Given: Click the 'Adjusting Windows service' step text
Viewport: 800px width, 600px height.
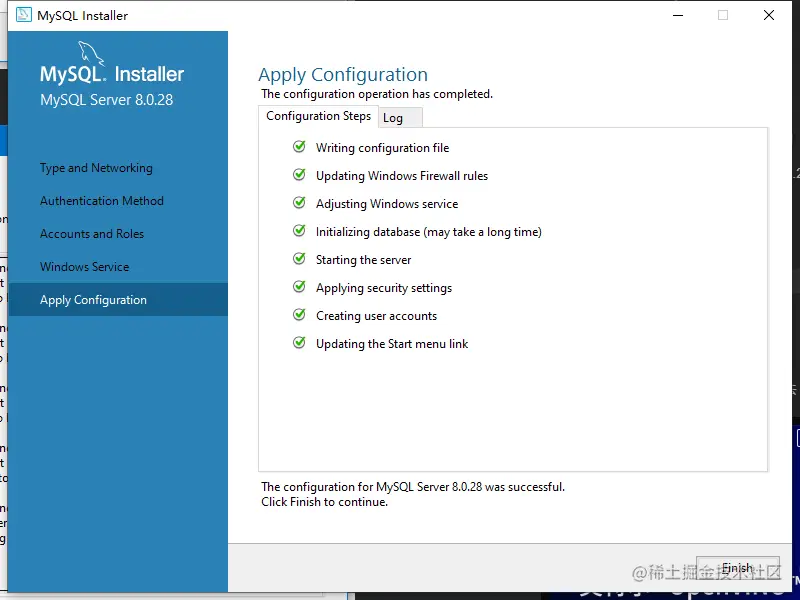Looking at the screenshot, I should (x=387, y=204).
